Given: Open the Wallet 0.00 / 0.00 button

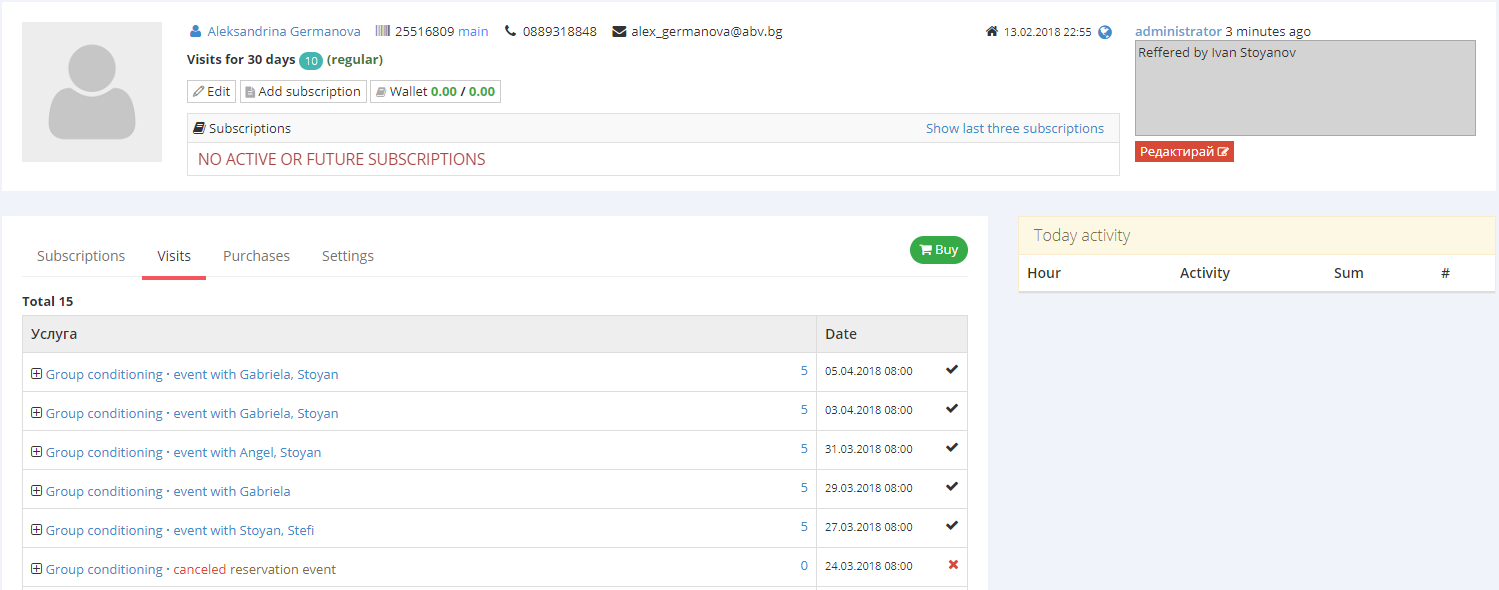Looking at the screenshot, I should (435, 91).
